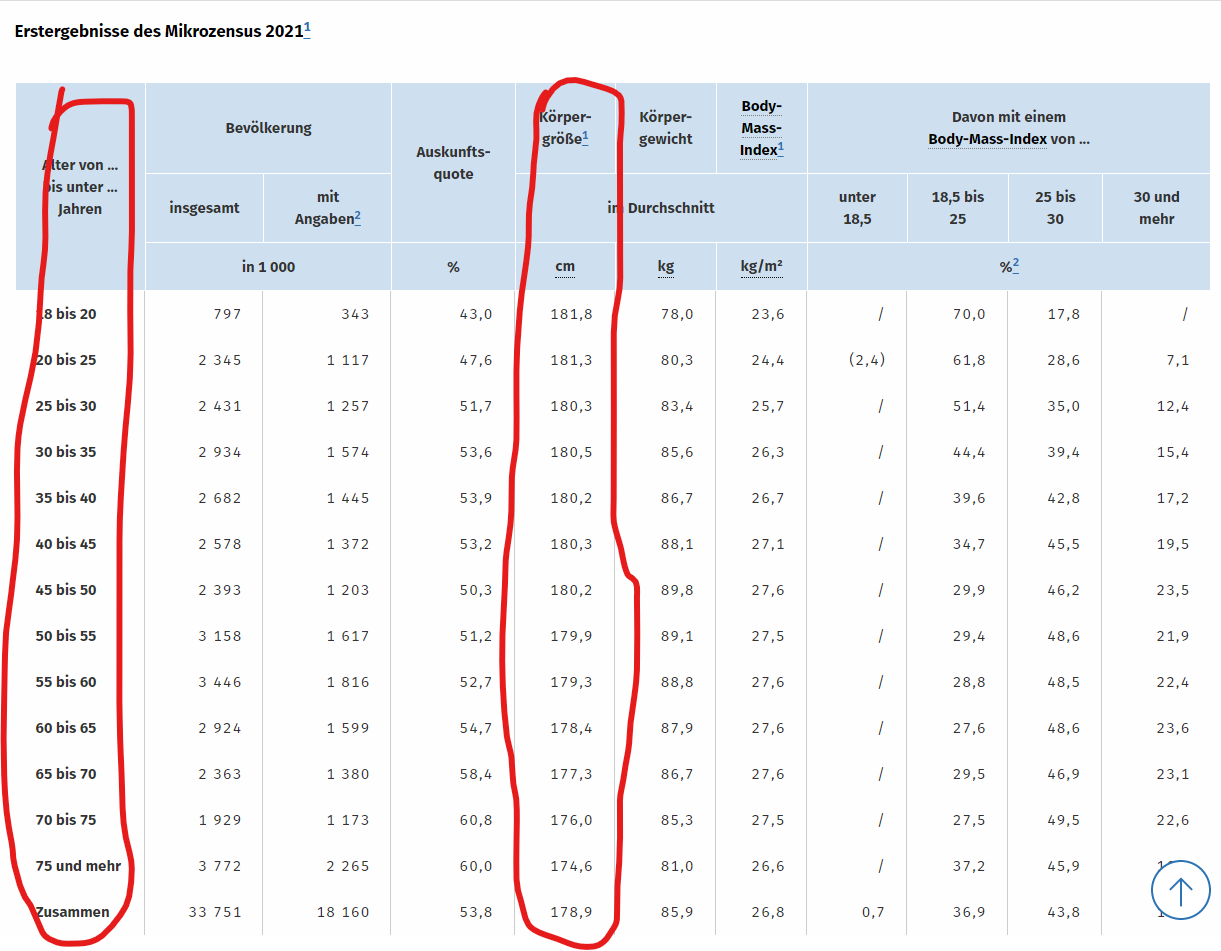Select the Auskunftsquote column header
The height and width of the screenshot is (951, 1221).
pos(453,163)
